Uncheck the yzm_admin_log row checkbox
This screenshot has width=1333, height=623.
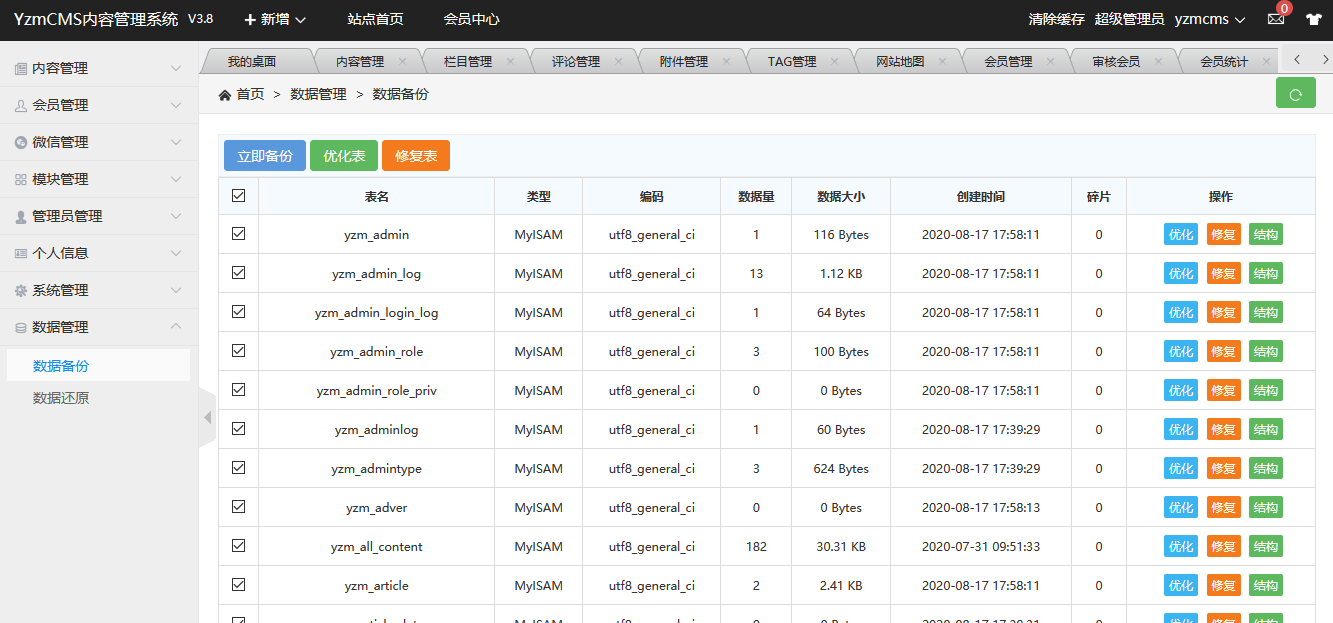pos(238,273)
